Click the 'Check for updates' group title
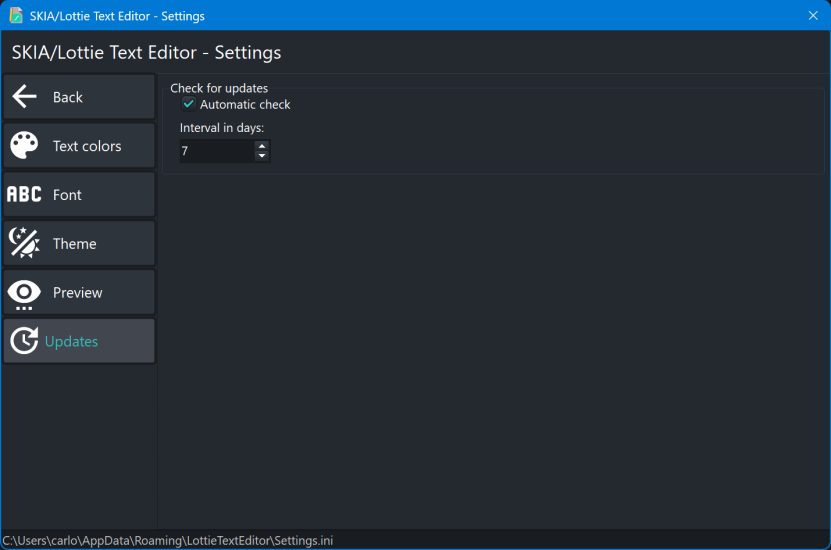 point(219,88)
